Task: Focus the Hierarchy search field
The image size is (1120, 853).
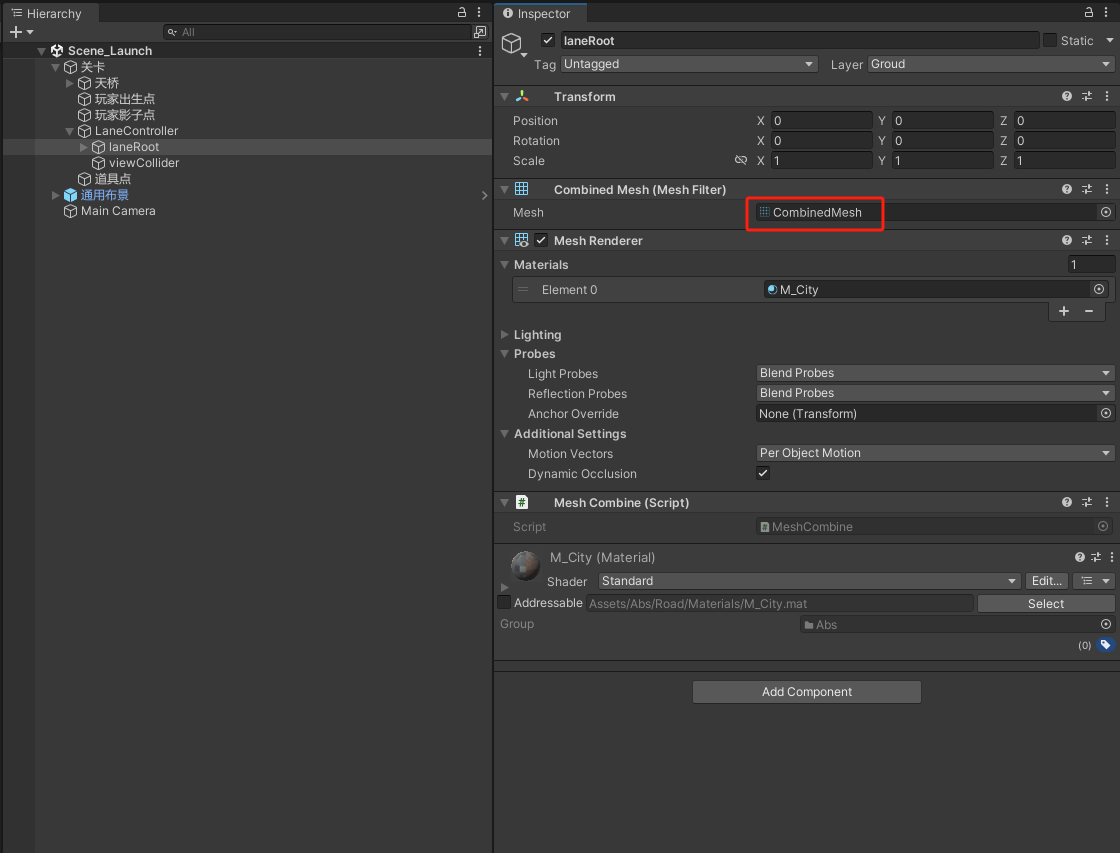Action: point(316,31)
